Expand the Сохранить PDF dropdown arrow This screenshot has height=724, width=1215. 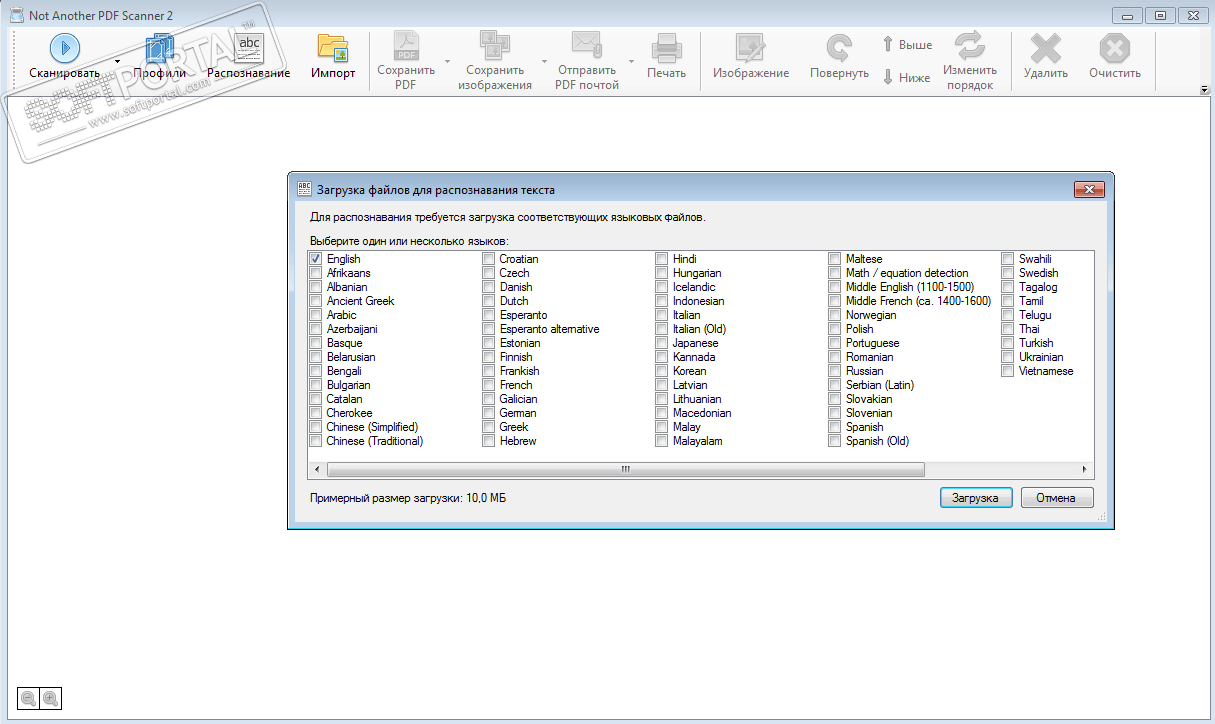447,61
